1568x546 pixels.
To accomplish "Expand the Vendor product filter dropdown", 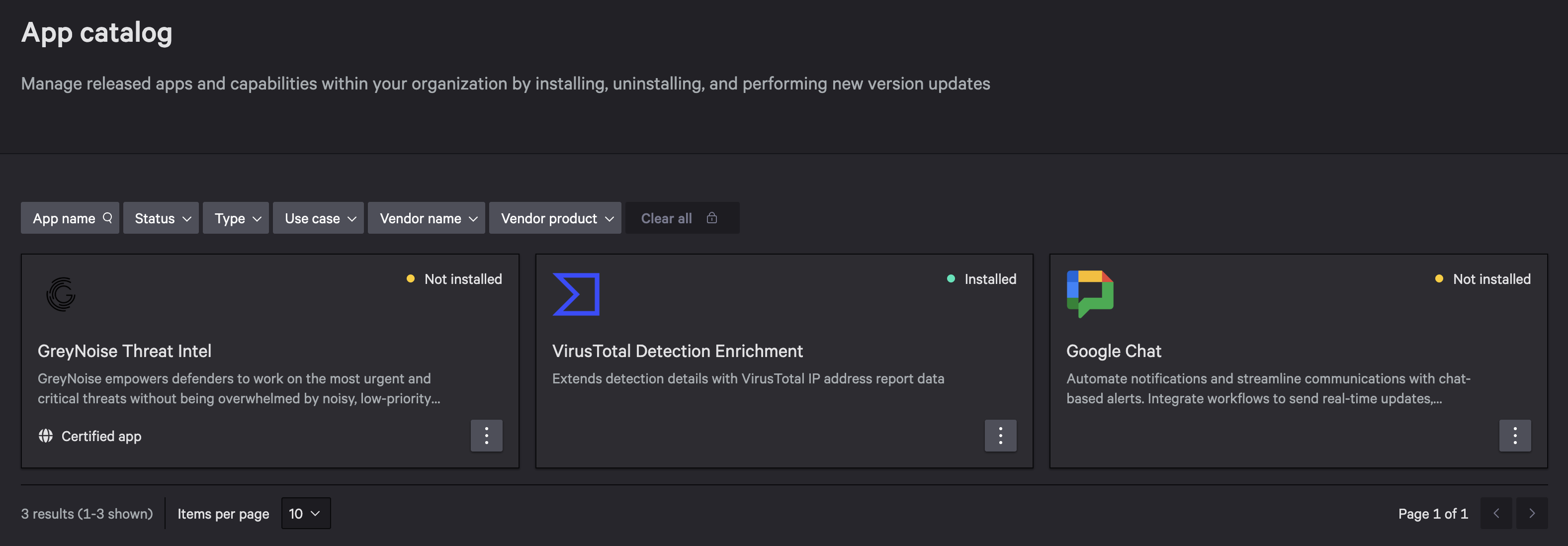I will [x=554, y=218].
